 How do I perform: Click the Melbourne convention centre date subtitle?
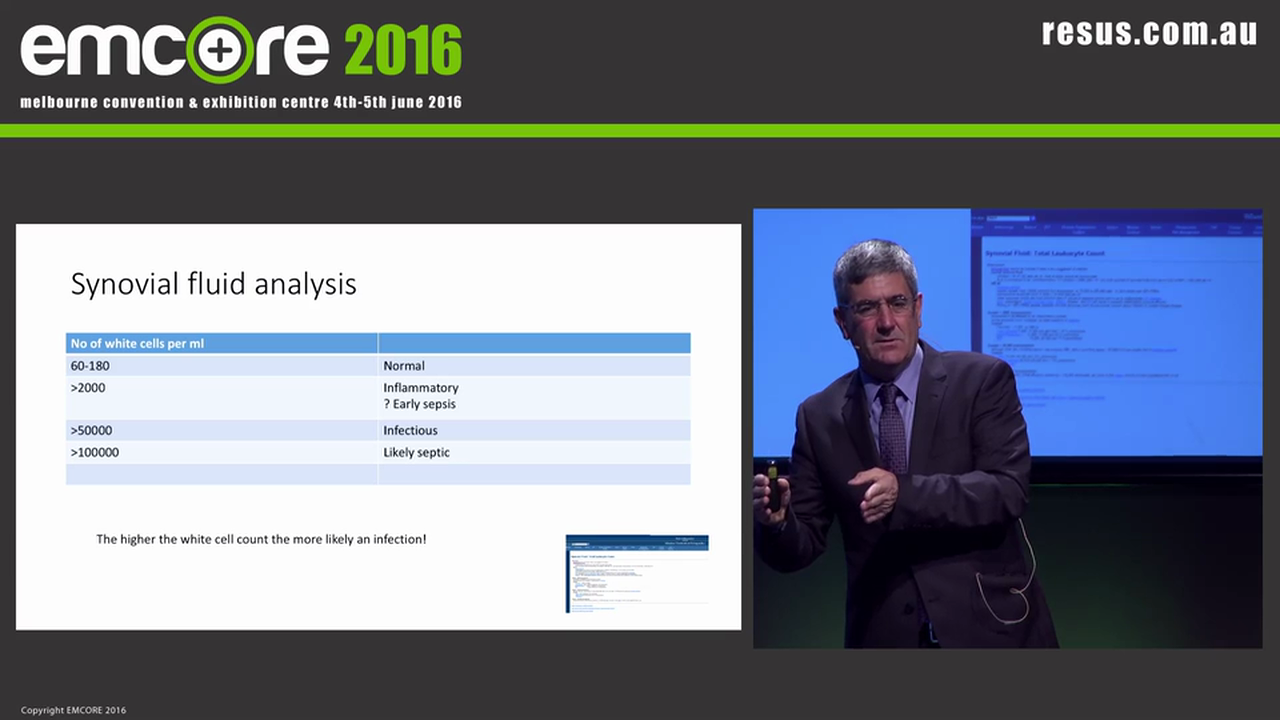click(x=241, y=103)
